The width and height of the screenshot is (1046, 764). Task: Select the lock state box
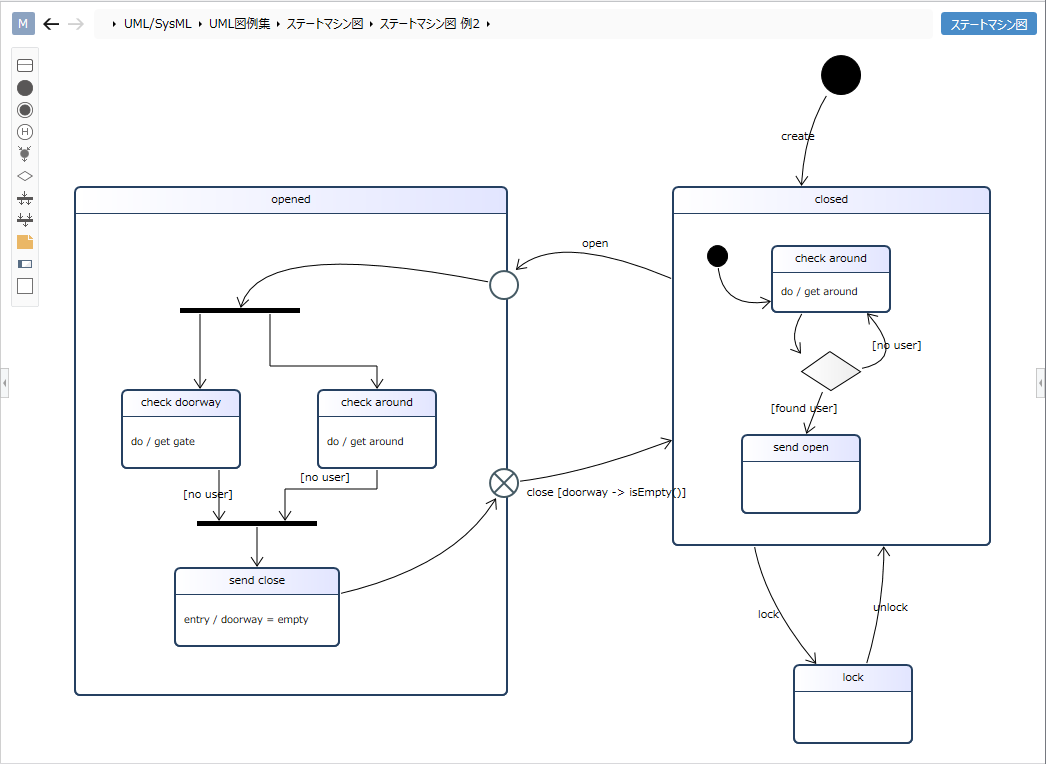(x=853, y=704)
